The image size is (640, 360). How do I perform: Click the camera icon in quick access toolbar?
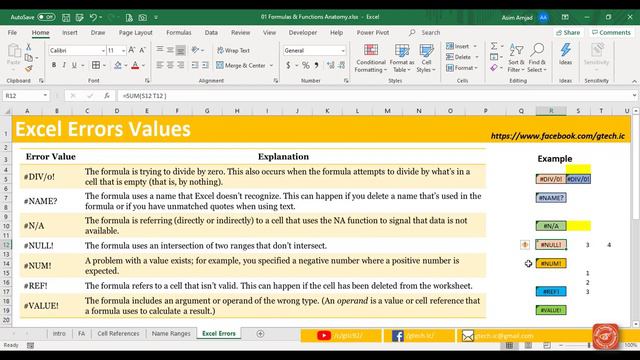(x=142, y=18)
